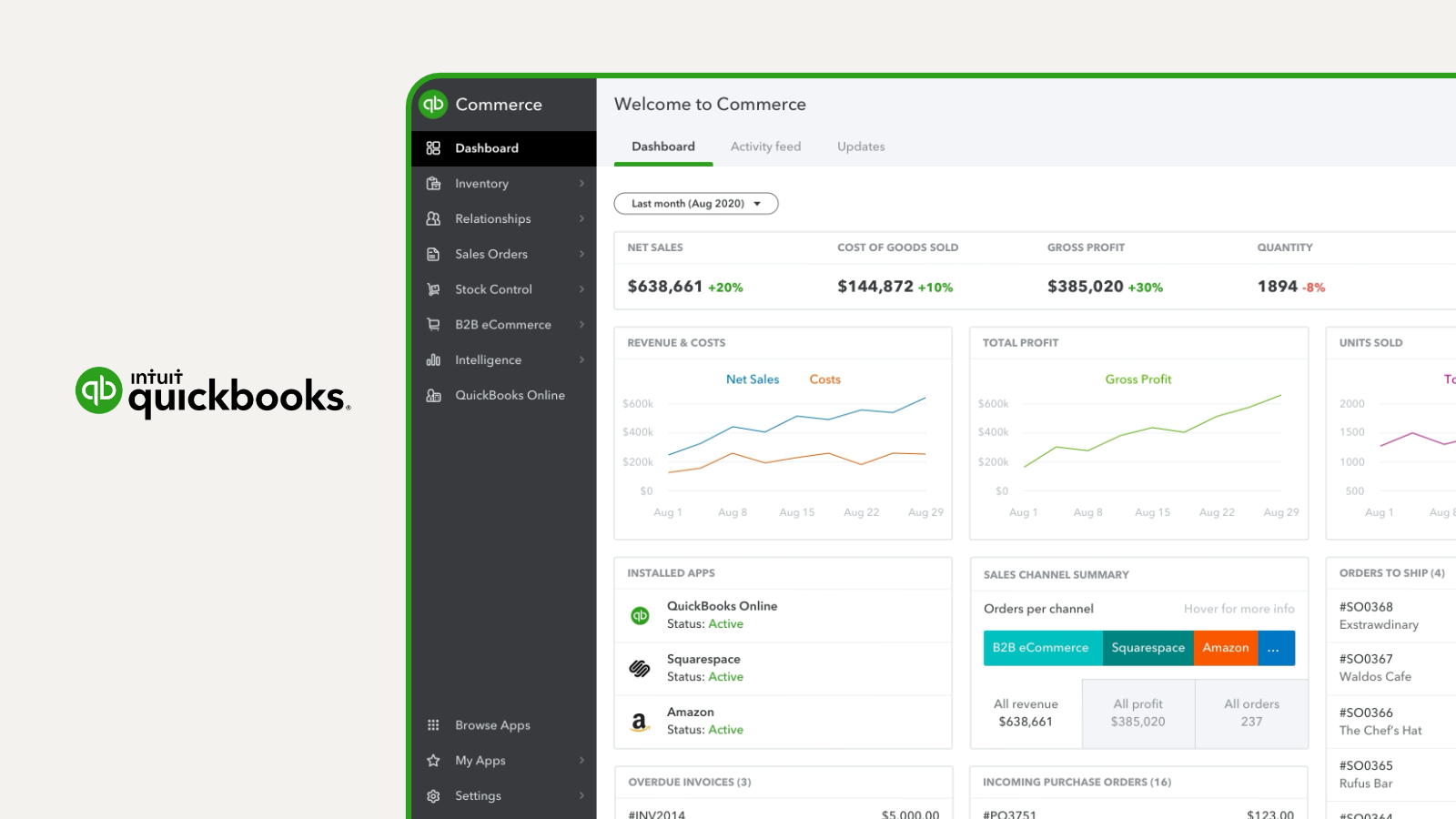This screenshot has width=1456, height=819.
Task: Open Dashboard in the sidebar
Action: pyautogui.click(x=504, y=148)
